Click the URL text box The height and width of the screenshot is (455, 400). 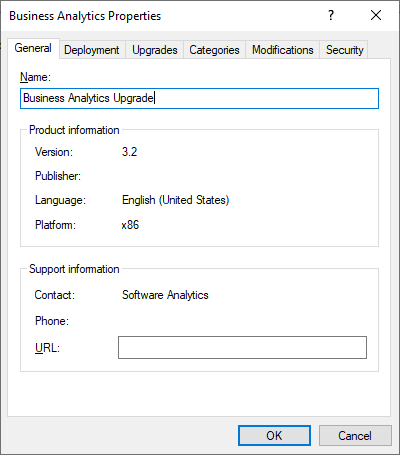242,347
